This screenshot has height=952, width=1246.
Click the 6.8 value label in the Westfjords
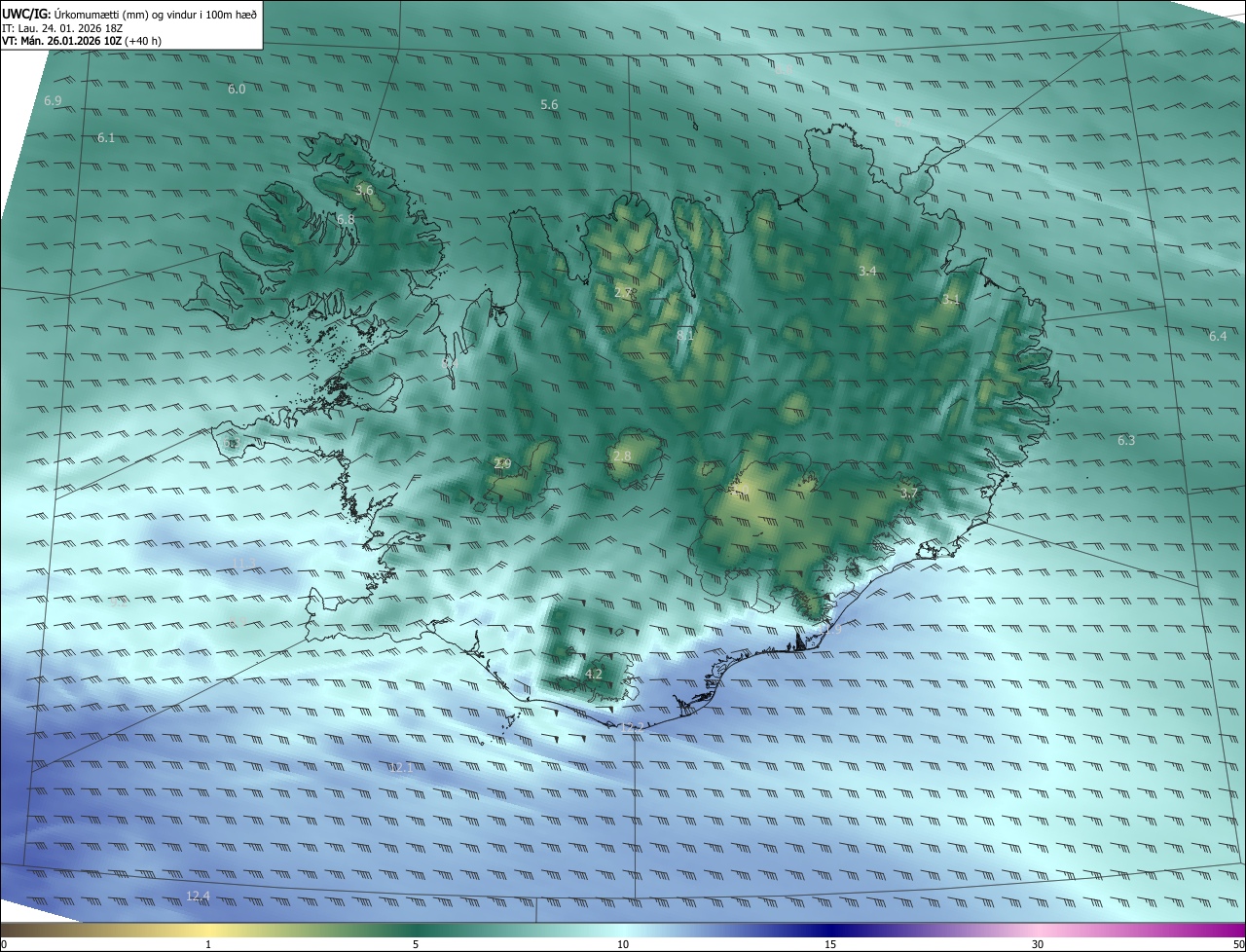pyautogui.click(x=346, y=220)
